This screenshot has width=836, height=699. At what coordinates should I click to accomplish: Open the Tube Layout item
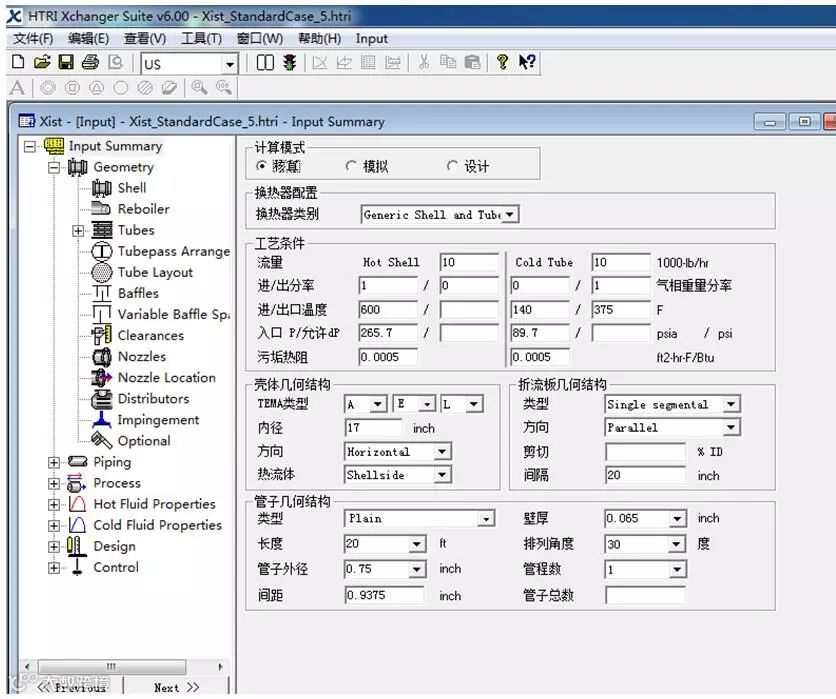coord(155,272)
